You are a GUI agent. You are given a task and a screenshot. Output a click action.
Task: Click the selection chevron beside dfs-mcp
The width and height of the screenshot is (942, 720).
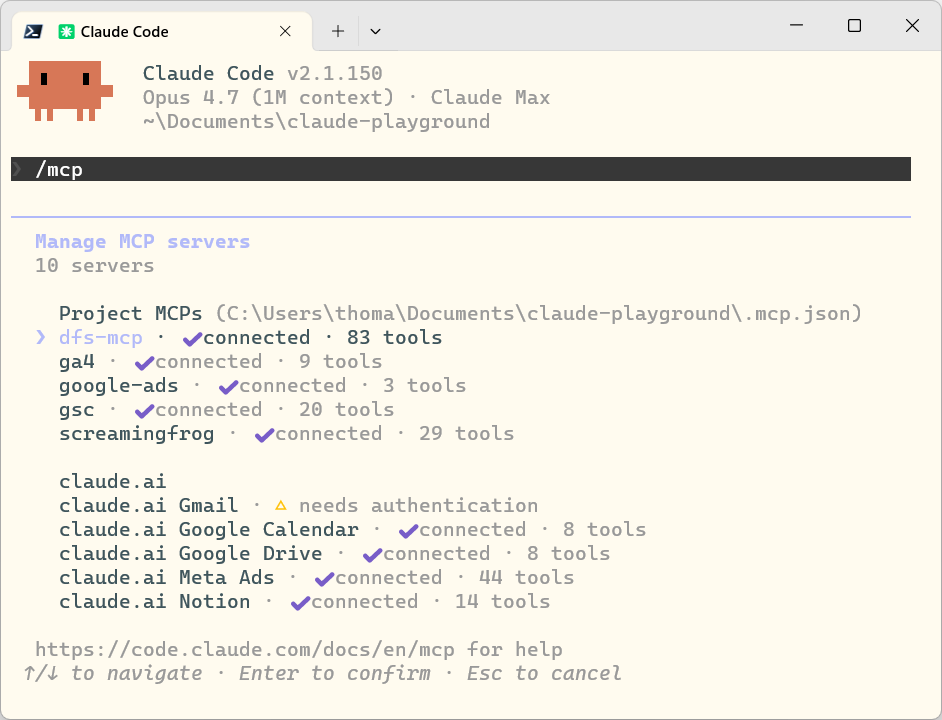pyautogui.click(x=41, y=337)
